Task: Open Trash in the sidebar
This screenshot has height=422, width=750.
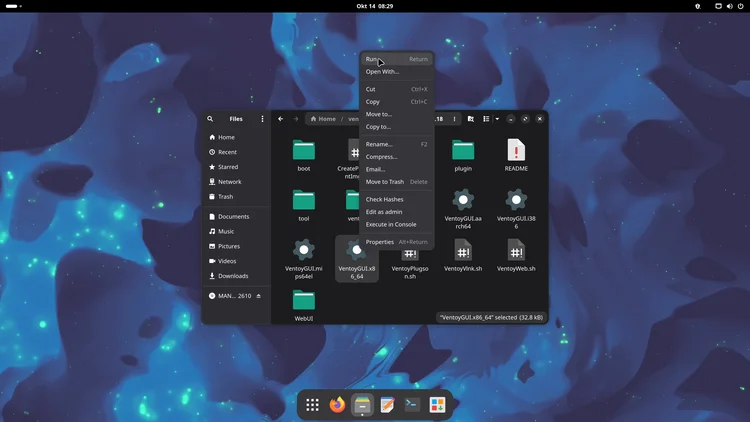Action: click(x=236, y=197)
